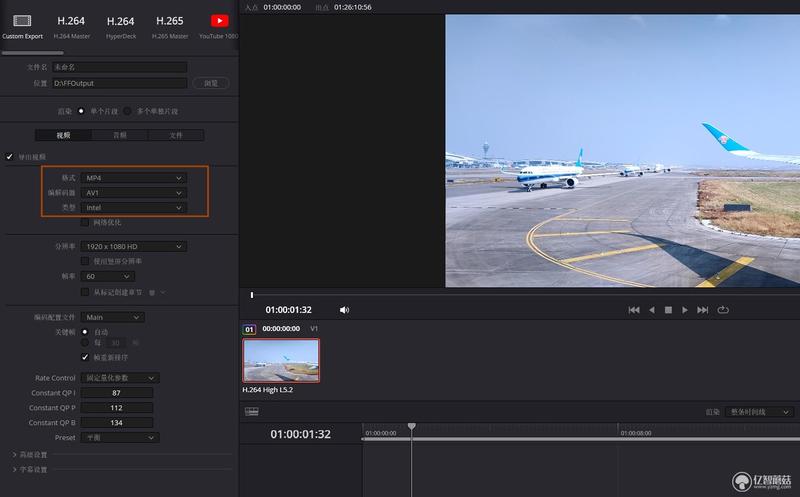Click the V1 track label
Screen dimensions: 800x497
(314, 329)
